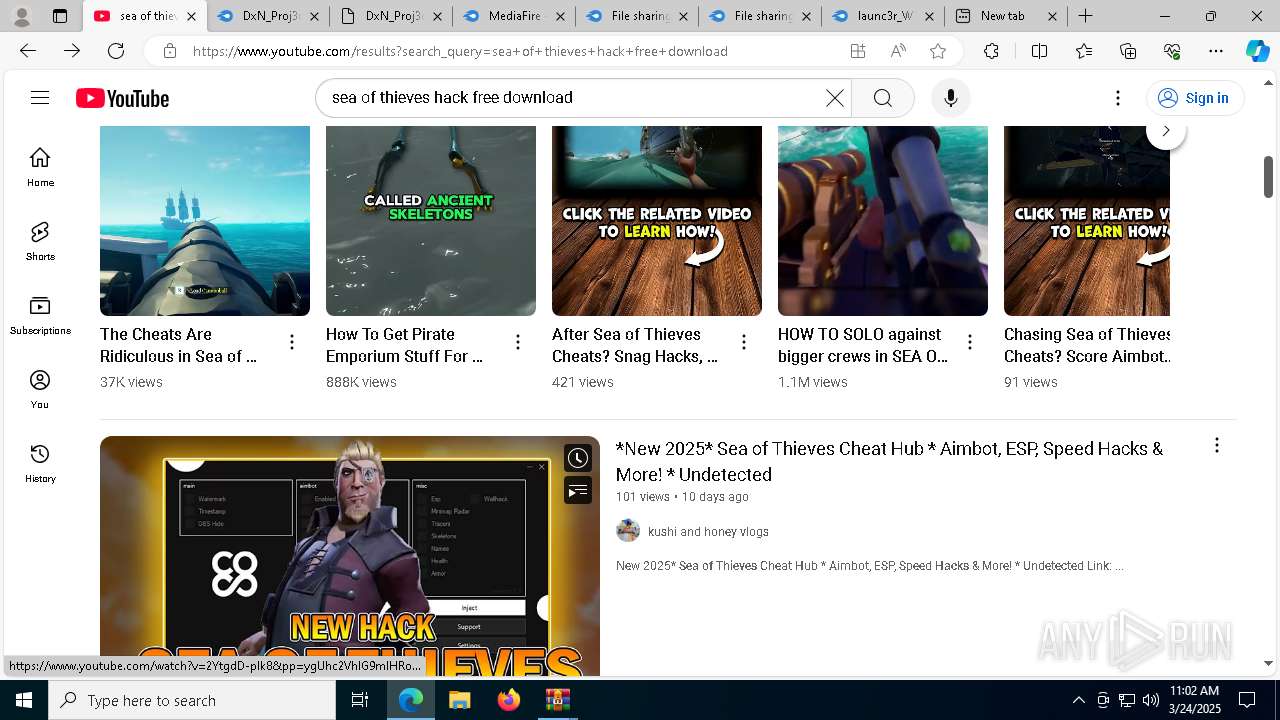The width and height of the screenshot is (1280, 720).
Task: Open options for 'HOW TO SOLO' short
Action: pyautogui.click(x=970, y=343)
